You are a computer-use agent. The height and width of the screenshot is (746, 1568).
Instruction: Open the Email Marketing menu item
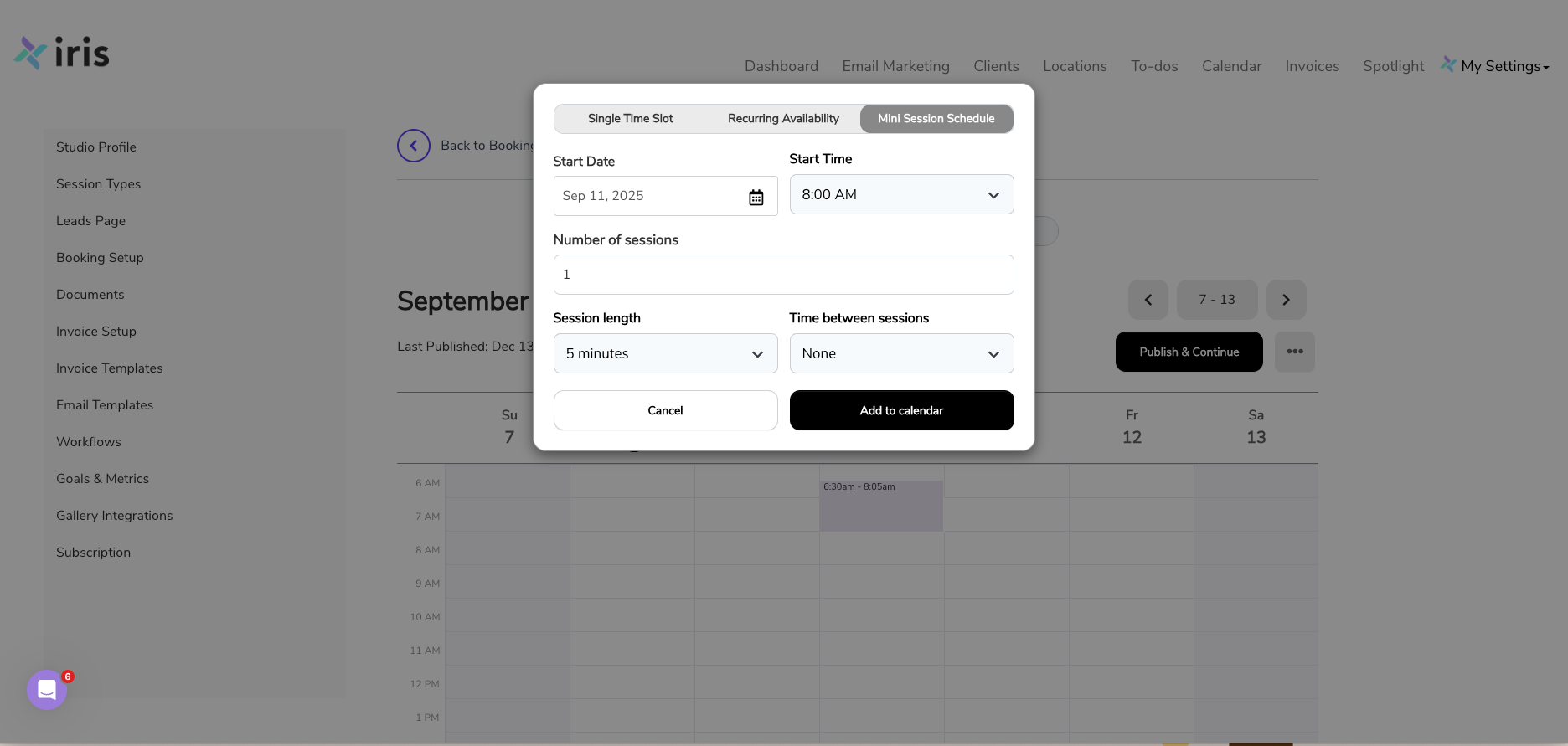coord(895,66)
